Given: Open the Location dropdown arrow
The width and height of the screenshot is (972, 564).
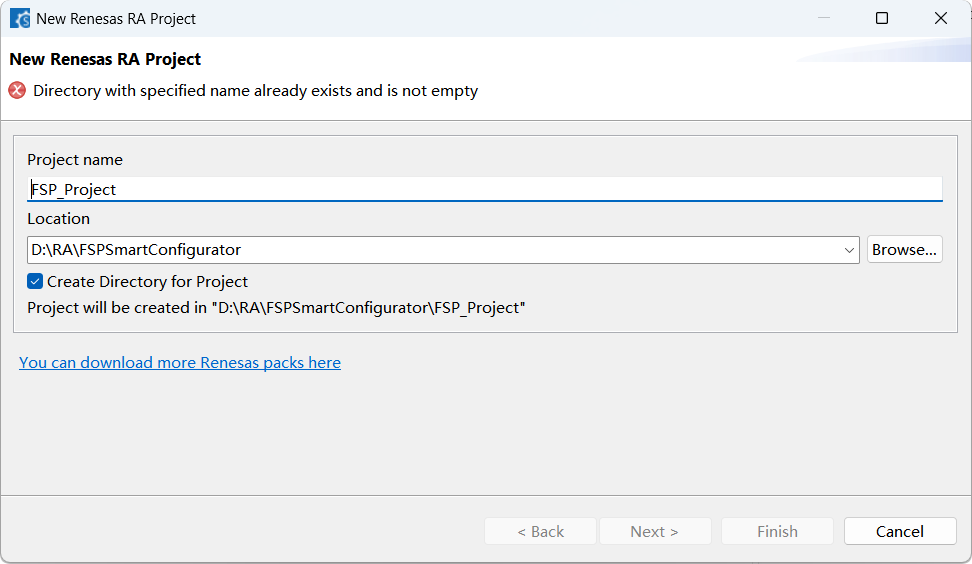Looking at the screenshot, I should tap(849, 250).
